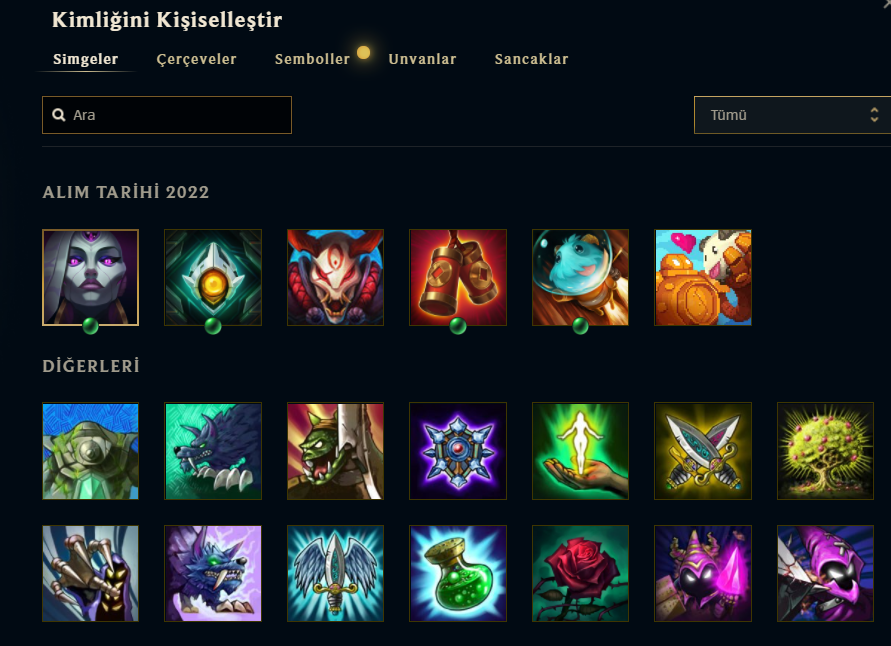Image resolution: width=891 pixels, height=646 pixels.
Task: Choose the blue snowflake shield icon
Action: [x=457, y=451]
